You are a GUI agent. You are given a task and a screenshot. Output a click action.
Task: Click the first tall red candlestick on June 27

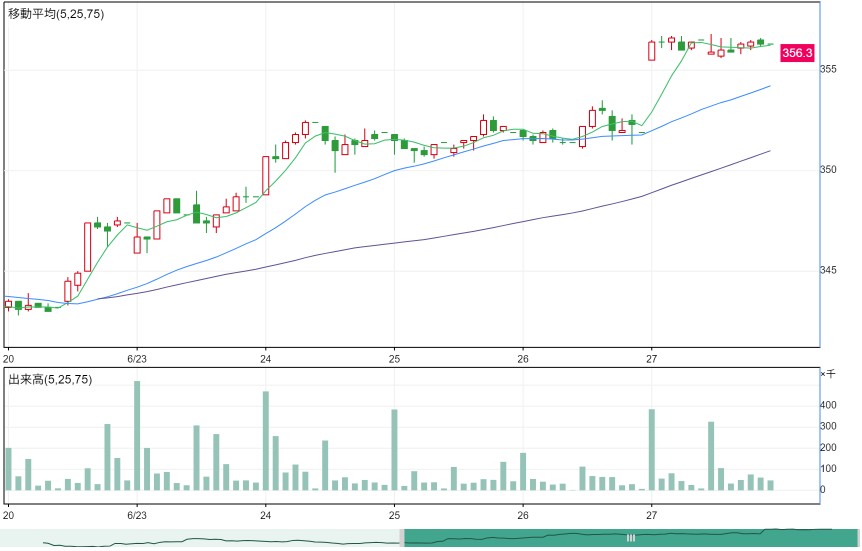coord(652,51)
